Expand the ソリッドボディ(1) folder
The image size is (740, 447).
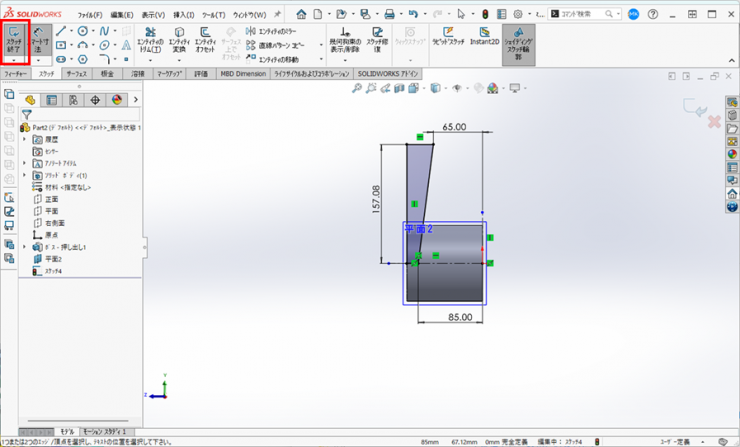tap(25, 175)
